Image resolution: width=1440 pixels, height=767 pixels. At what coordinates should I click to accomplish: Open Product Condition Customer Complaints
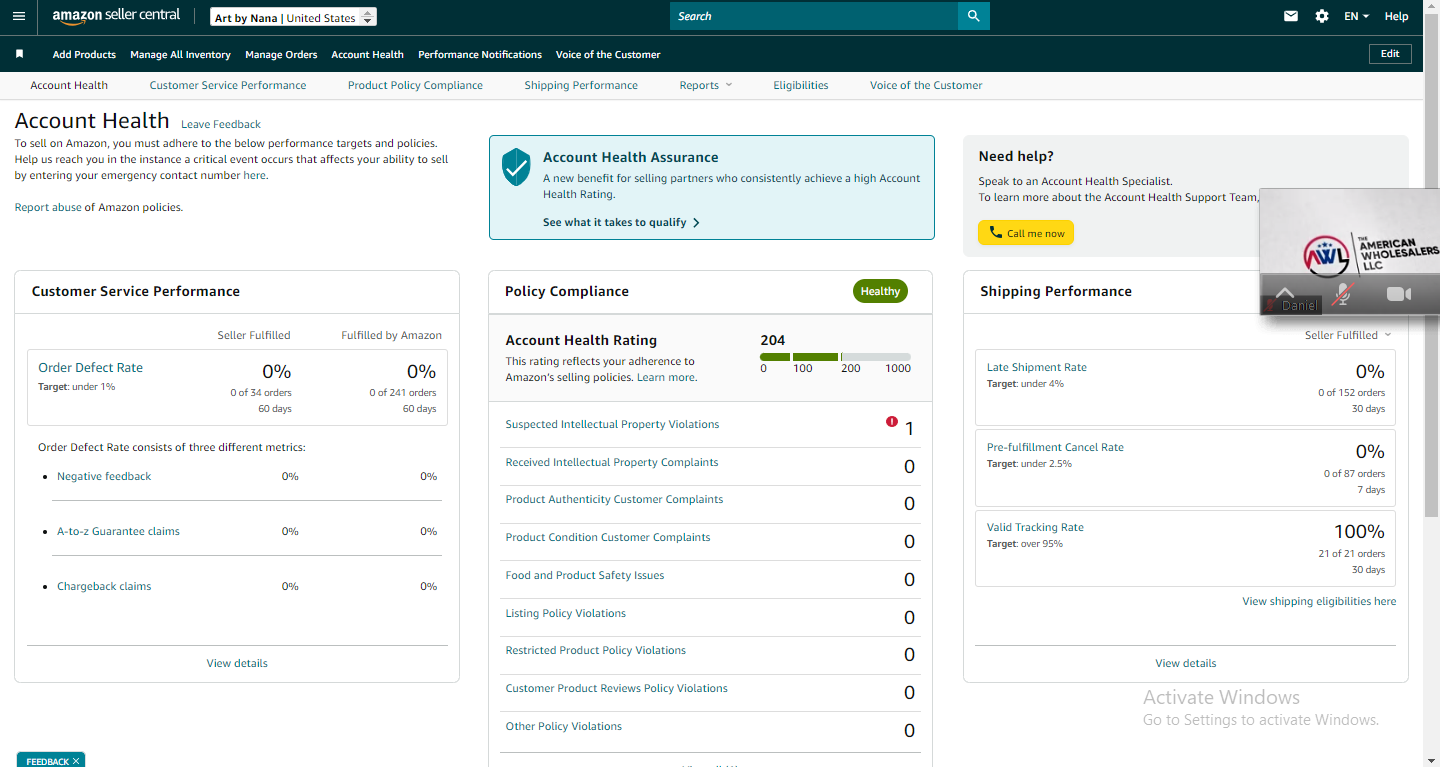coord(608,537)
